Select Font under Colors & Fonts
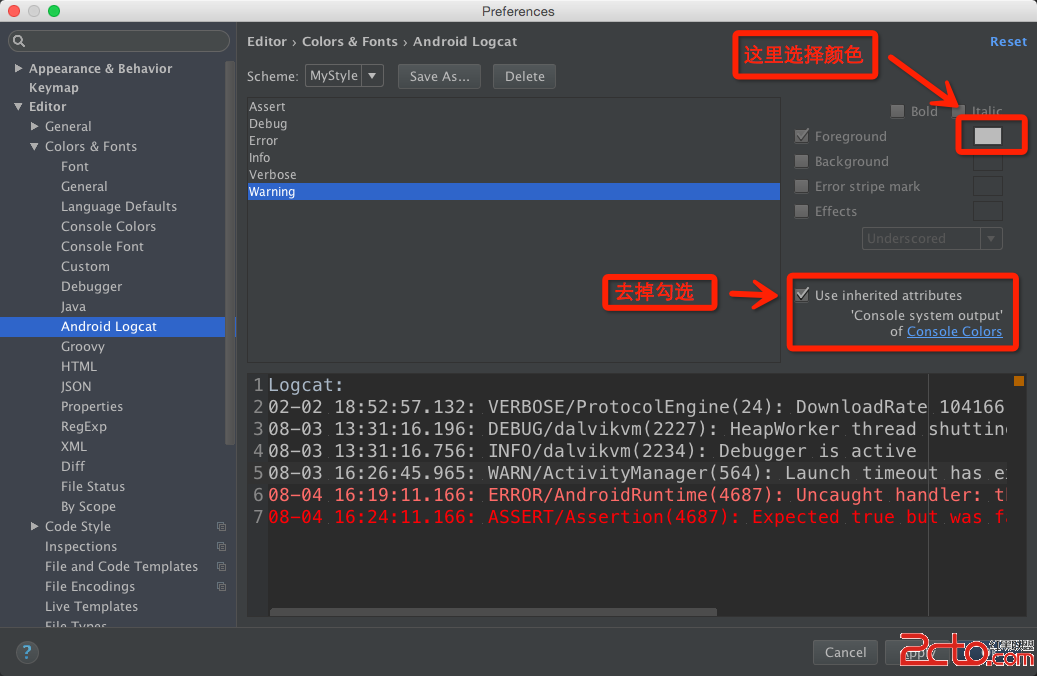The height and width of the screenshot is (676, 1037). 75,167
